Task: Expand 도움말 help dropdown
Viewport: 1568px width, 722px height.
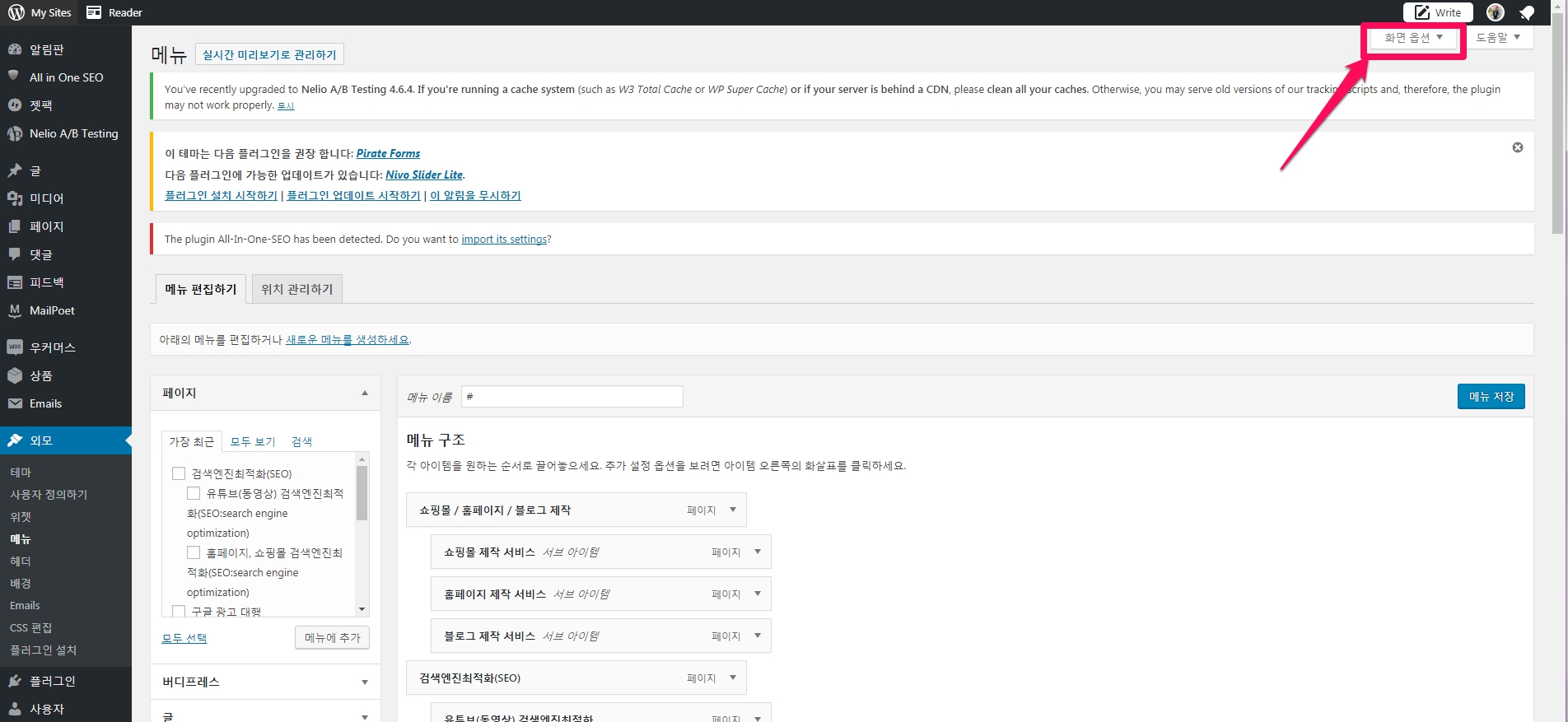Action: point(1498,38)
